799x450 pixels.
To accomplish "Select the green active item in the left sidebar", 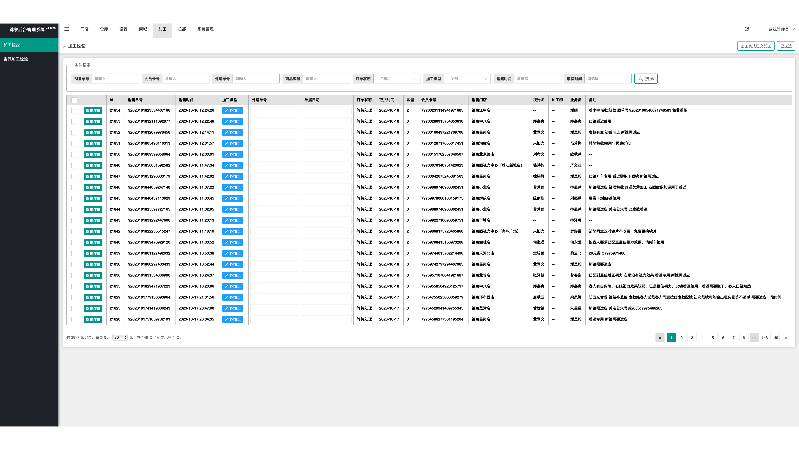I will [x=29, y=45].
